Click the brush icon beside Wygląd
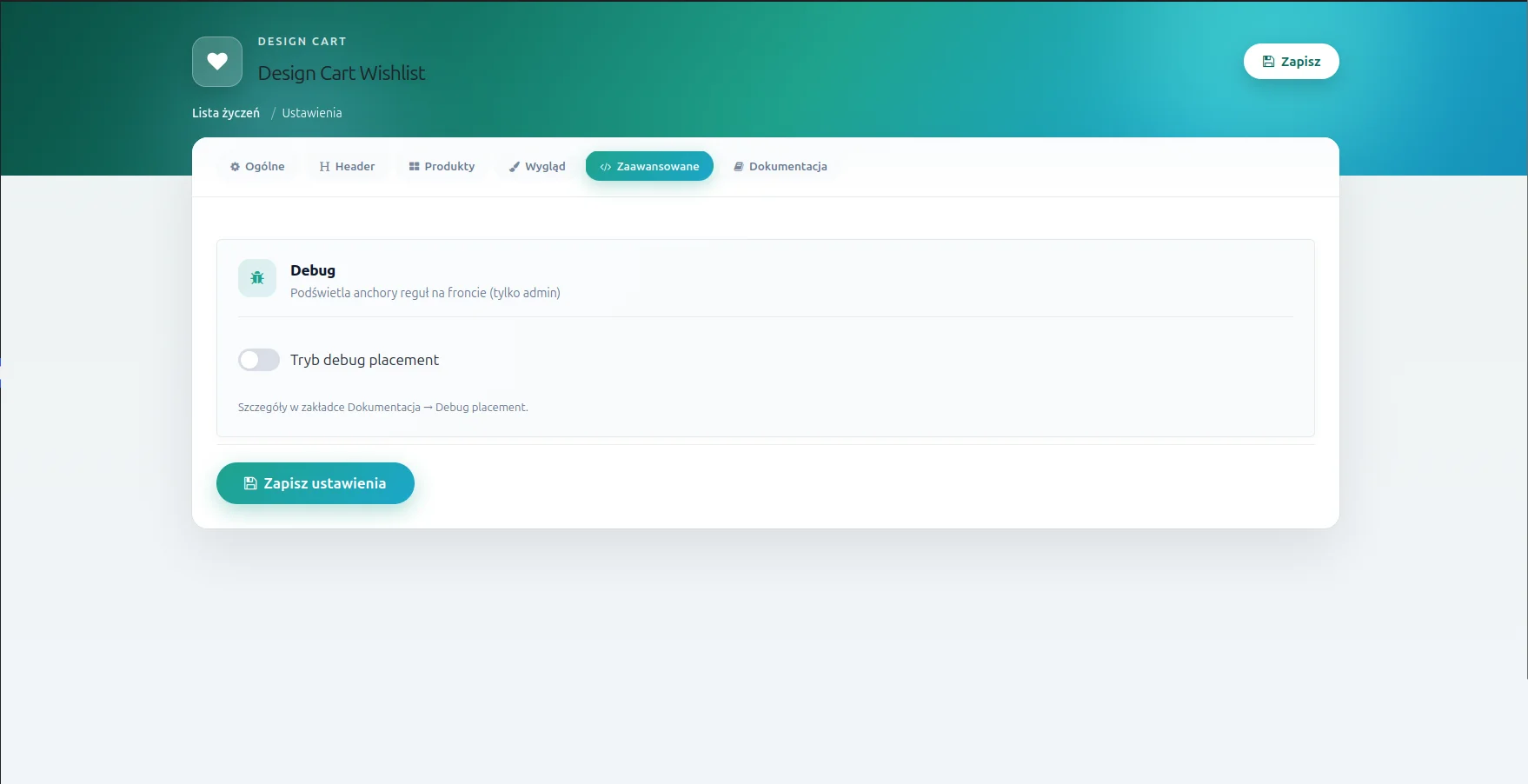This screenshot has height=784, width=1528. (515, 167)
